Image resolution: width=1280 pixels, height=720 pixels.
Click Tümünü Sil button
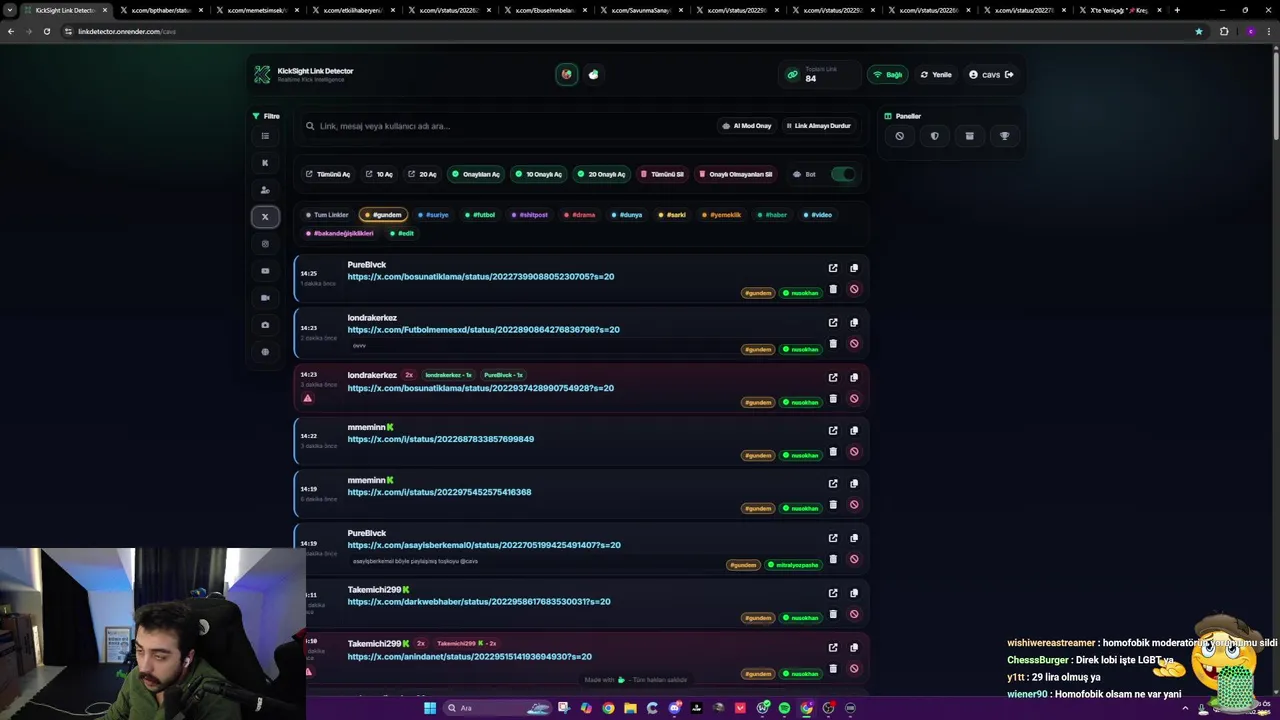(x=663, y=174)
